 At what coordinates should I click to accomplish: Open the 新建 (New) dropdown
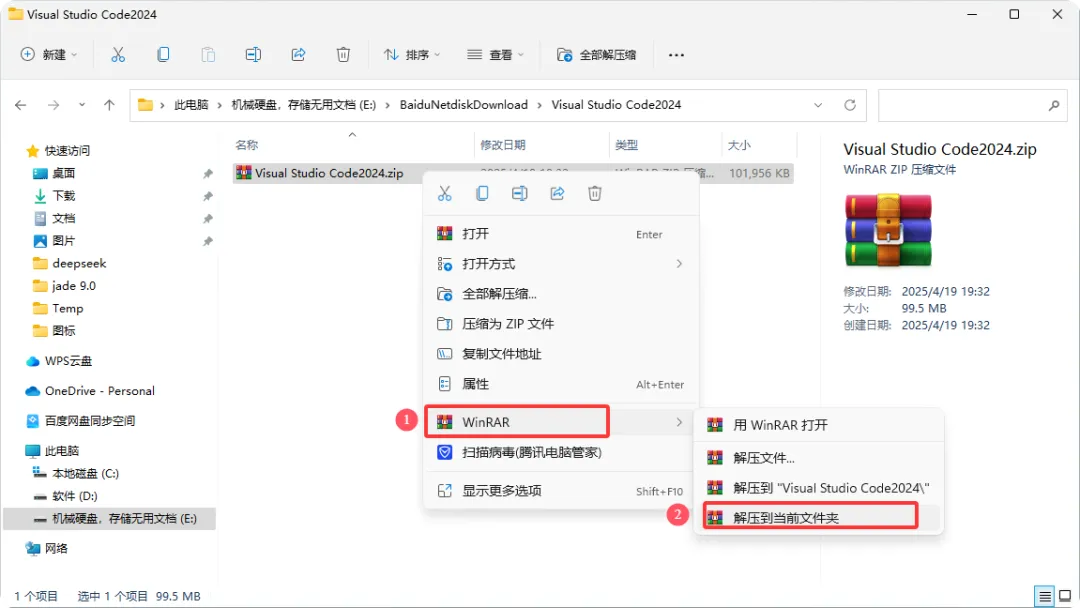coord(49,54)
